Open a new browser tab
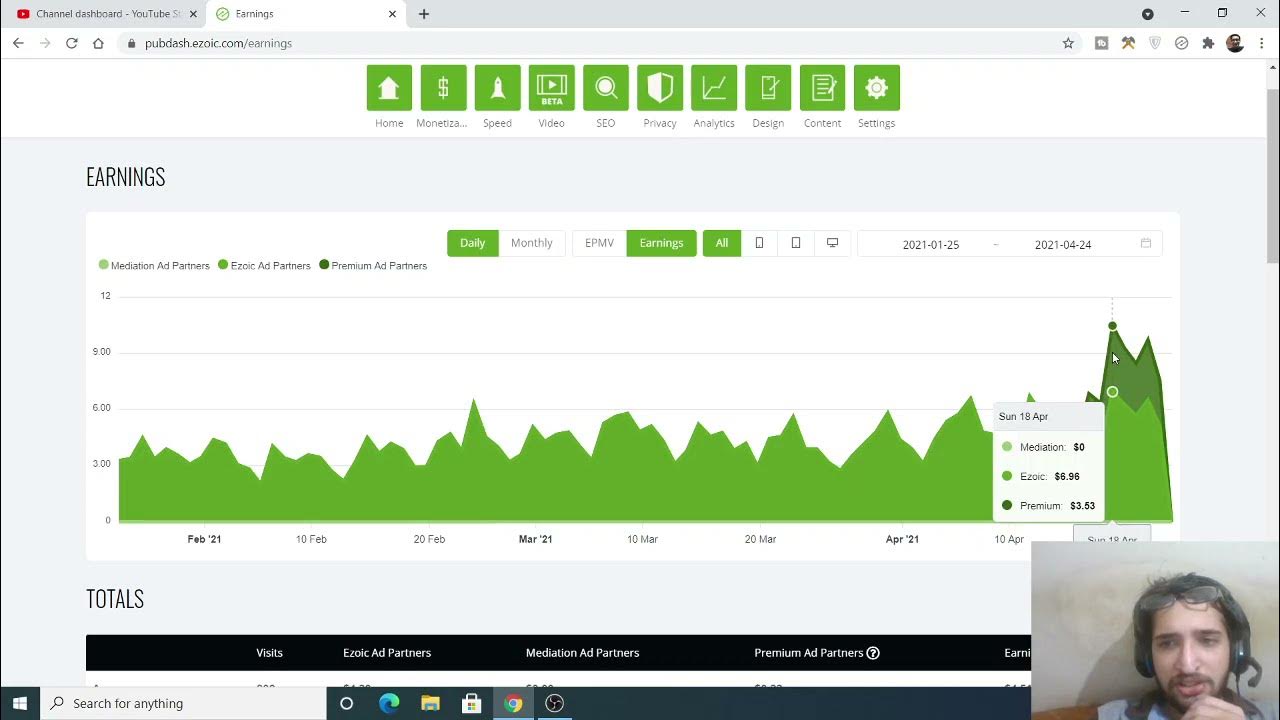1280x720 pixels. coord(424,14)
